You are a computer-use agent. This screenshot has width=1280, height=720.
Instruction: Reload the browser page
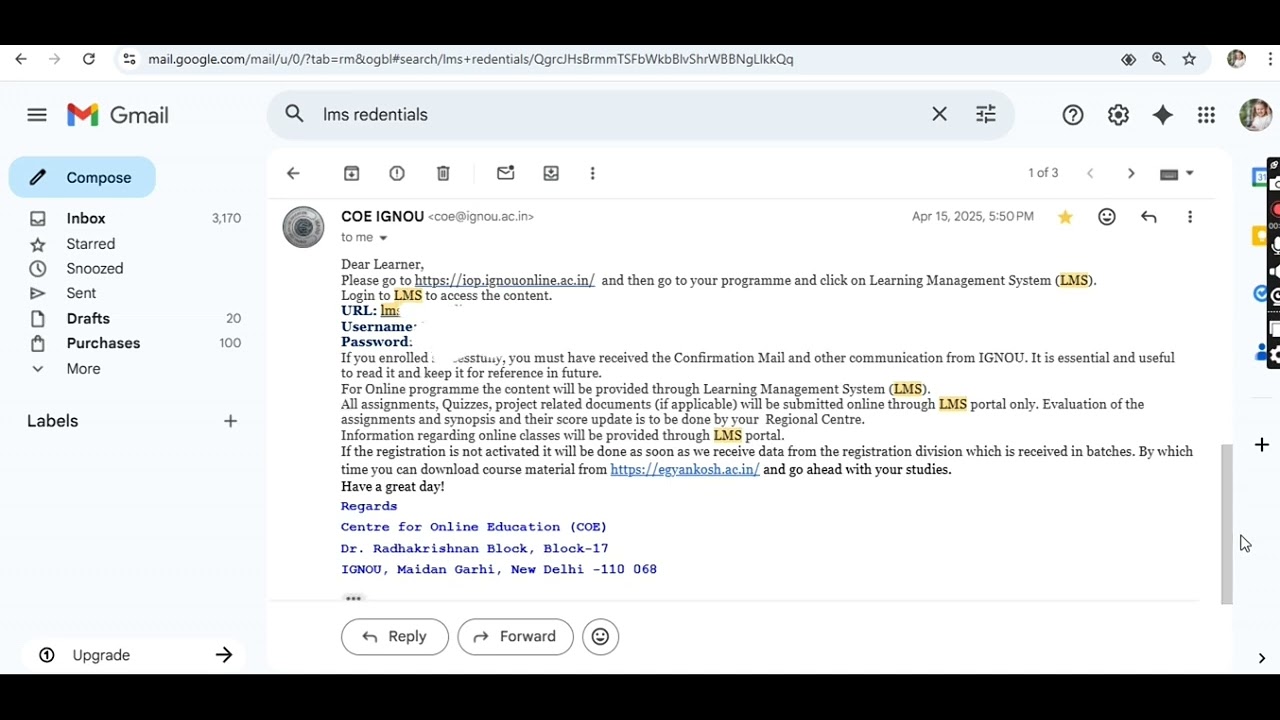[89, 59]
